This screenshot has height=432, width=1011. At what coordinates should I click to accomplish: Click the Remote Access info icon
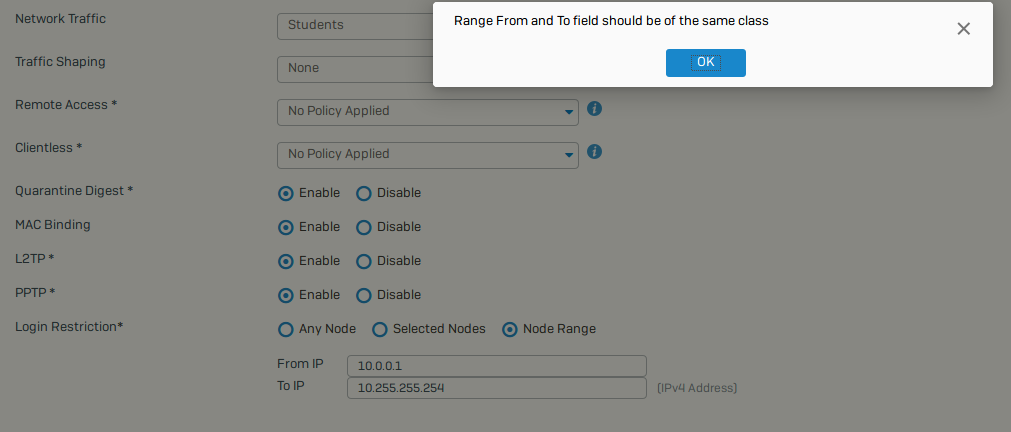[x=594, y=108]
